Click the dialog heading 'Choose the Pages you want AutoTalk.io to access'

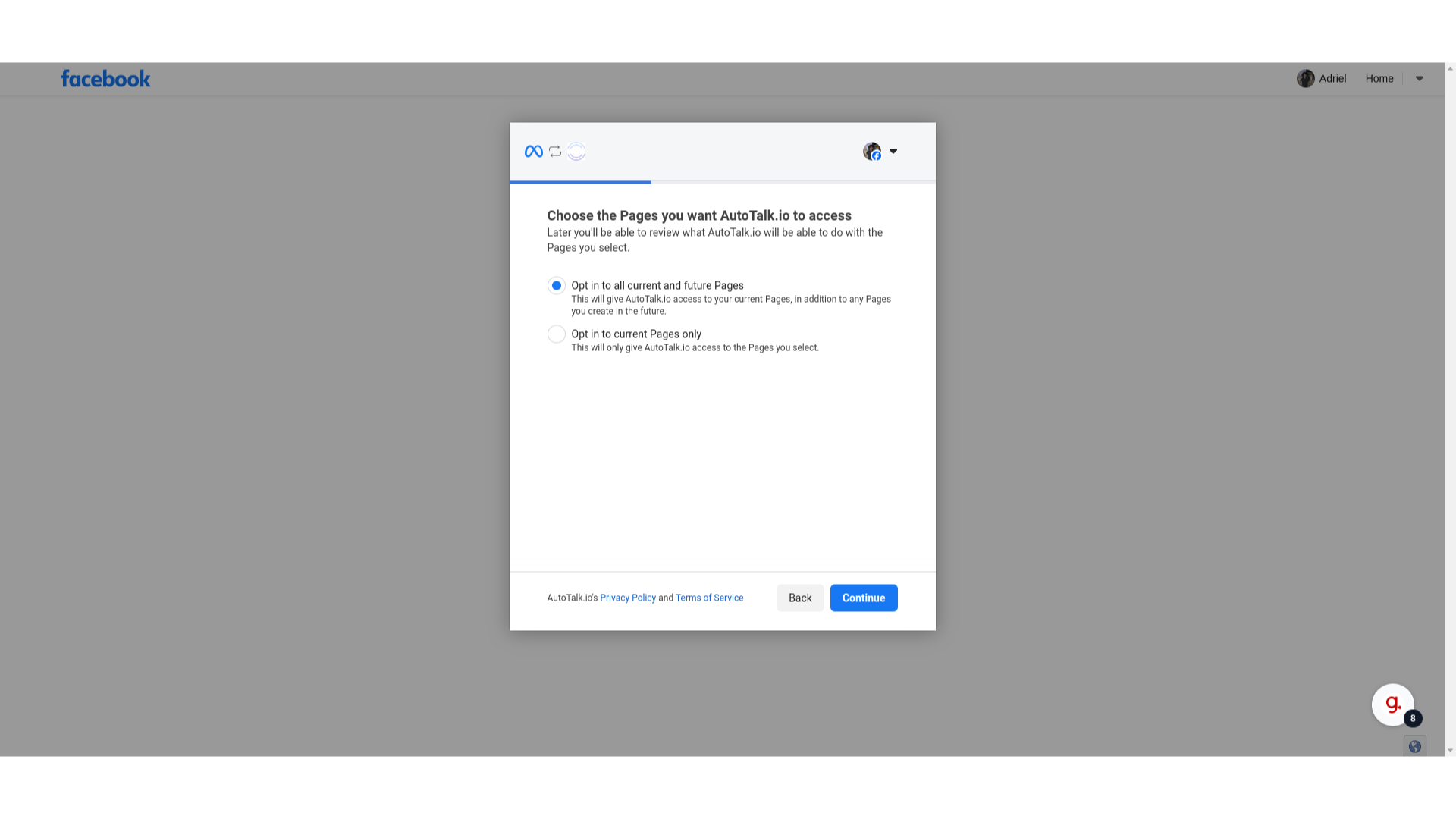[x=699, y=216]
